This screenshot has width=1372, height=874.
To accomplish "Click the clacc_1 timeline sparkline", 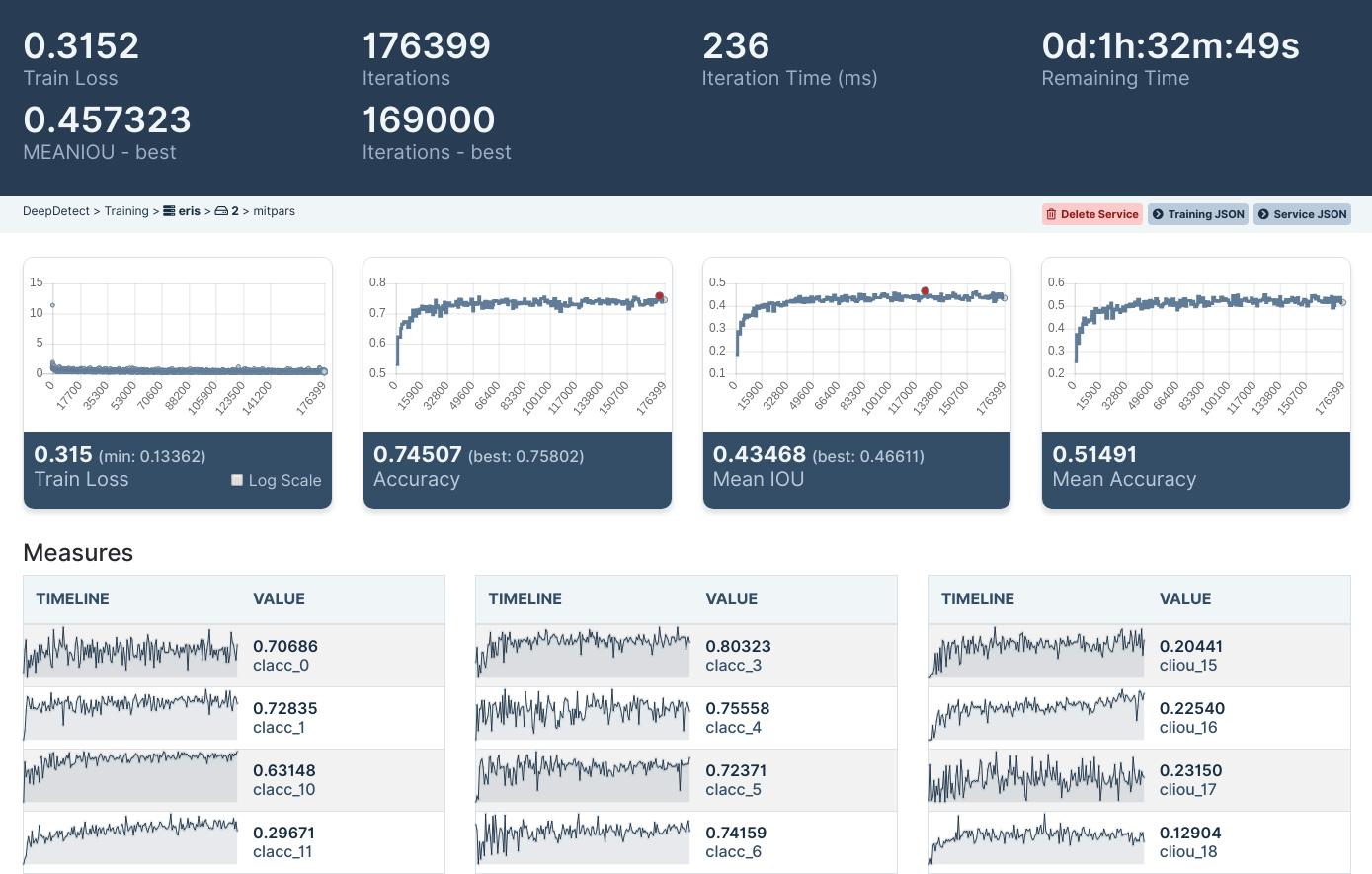I will coord(130,714).
